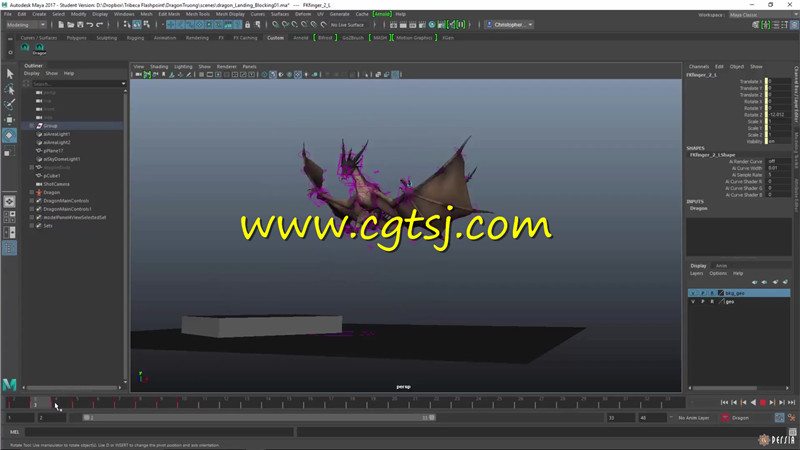Viewport: 800px width, 450px height.
Task: Choose the Lasso Select tool
Action: (9, 89)
